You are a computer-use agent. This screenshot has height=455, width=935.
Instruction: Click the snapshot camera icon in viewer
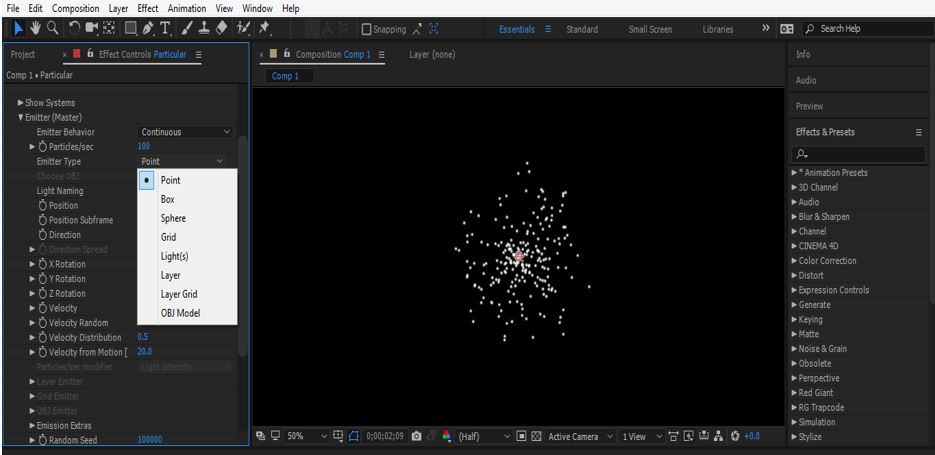pyautogui.click(x=416, y=437)
